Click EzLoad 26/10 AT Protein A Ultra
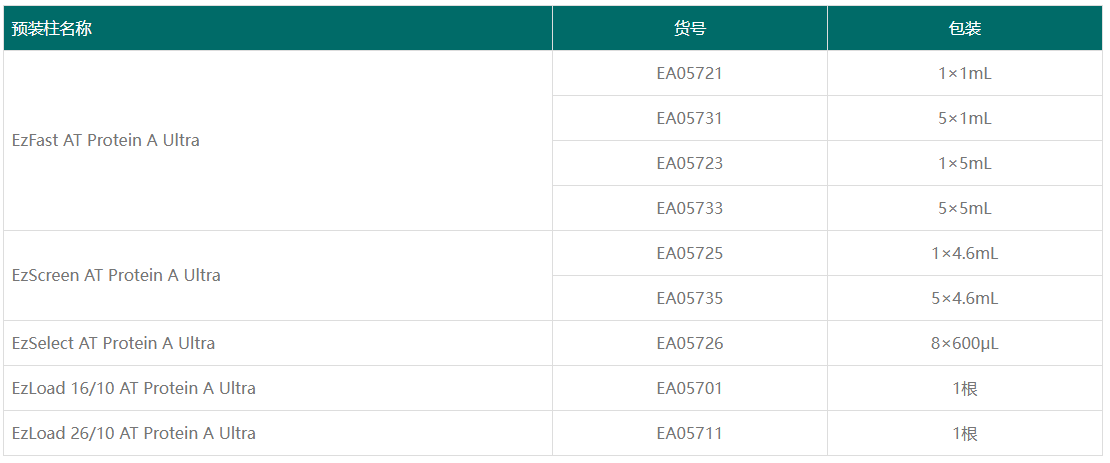 [x=134, y=433]
